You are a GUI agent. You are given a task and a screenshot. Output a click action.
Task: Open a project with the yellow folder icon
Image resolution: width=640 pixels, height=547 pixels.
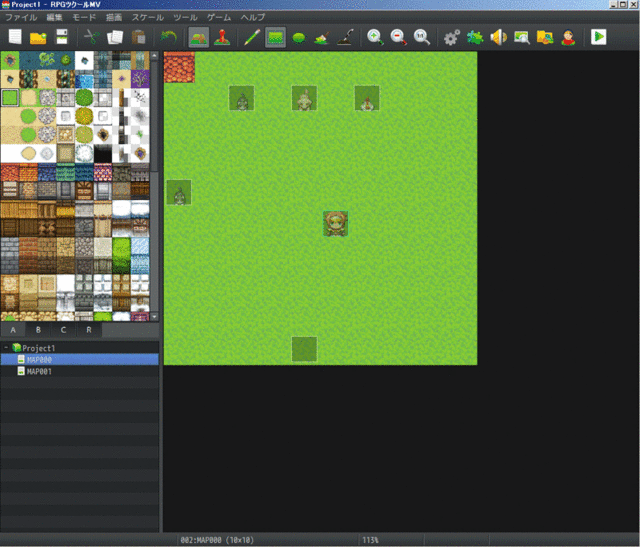coord(38,38)
